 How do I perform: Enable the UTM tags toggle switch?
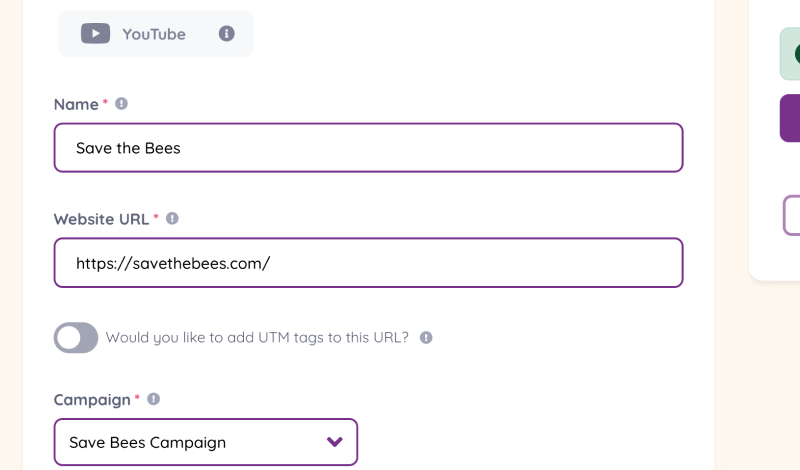[76, 337]
